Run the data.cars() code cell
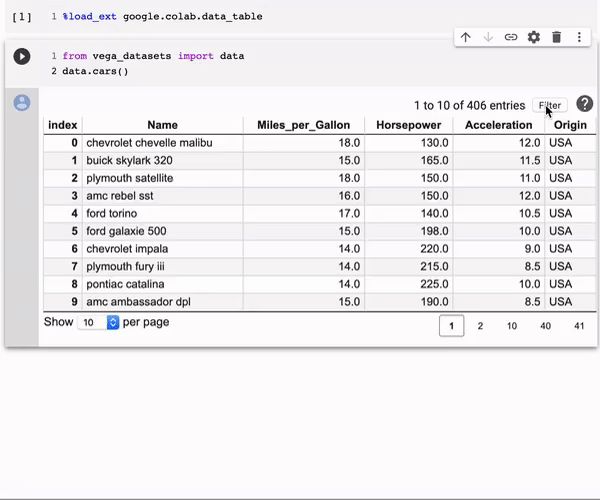The height and width of the screenshot is (500, 600). point(21,57)
